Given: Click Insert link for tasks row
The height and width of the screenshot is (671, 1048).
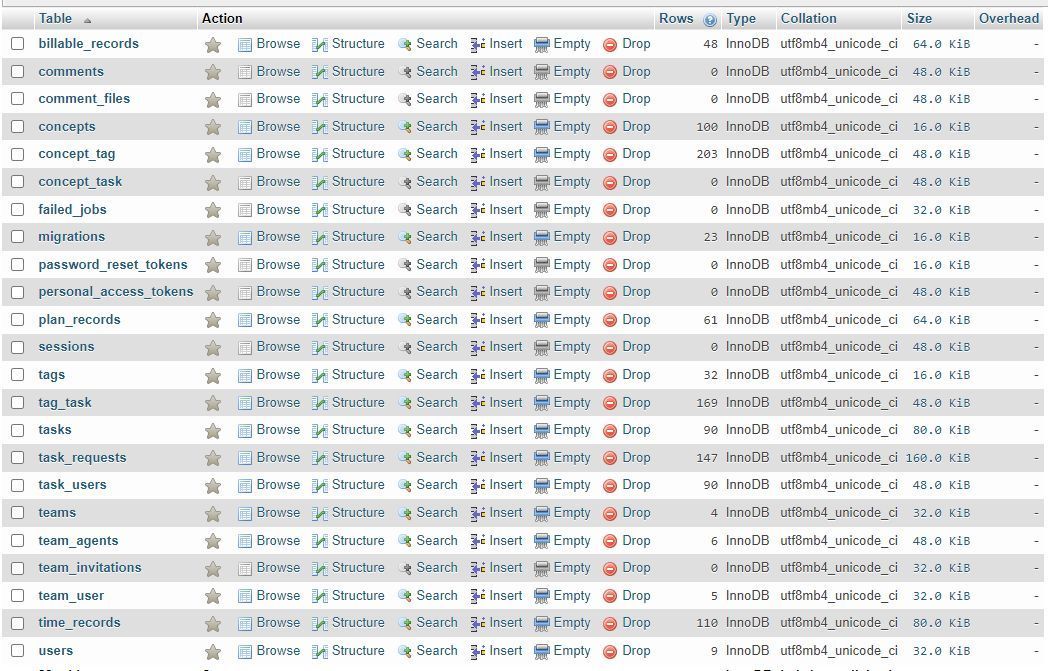Looking at the screenshot, I should pos(505,430).
